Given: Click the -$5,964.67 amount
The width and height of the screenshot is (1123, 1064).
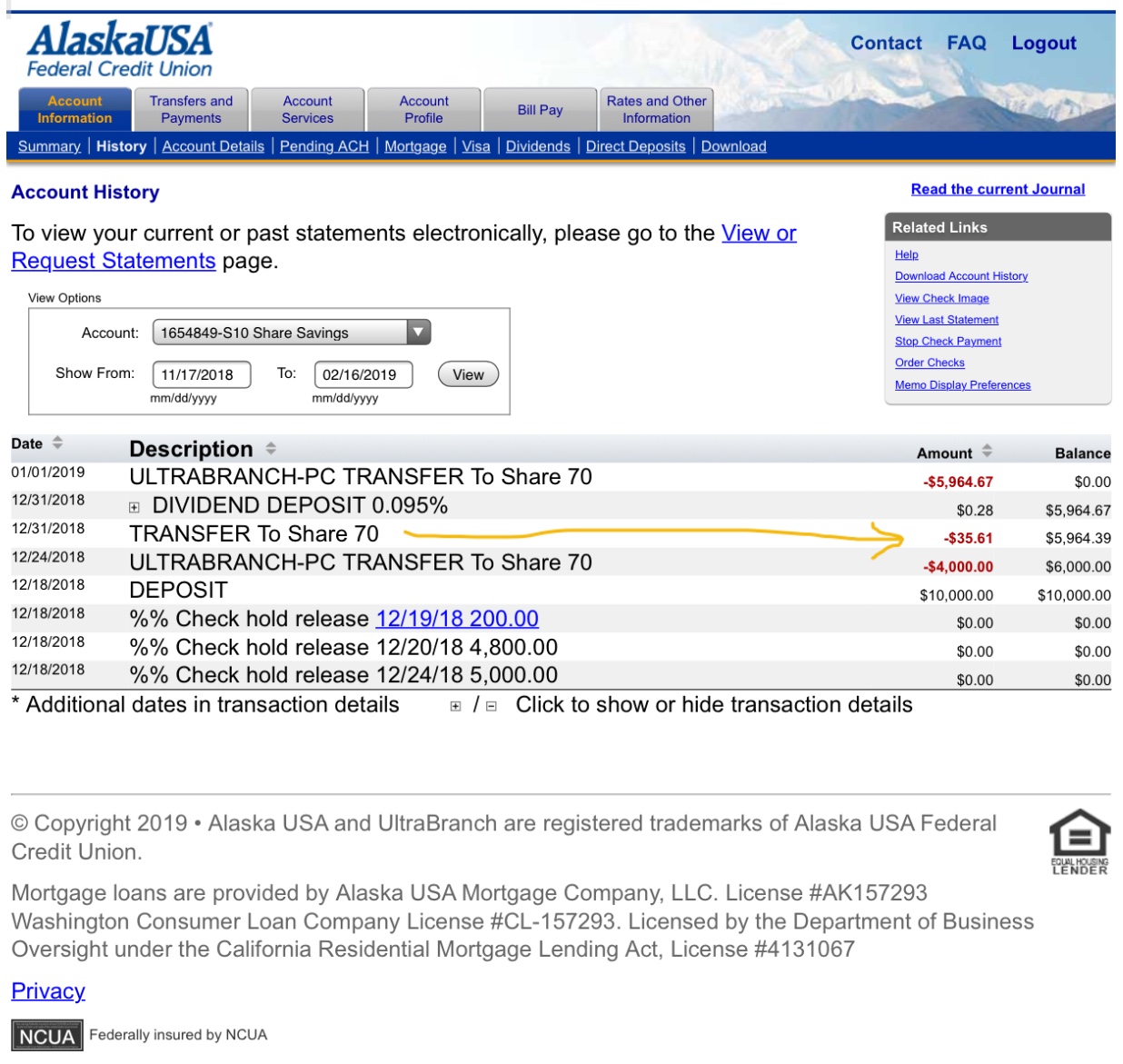Looking at the screenshot, I should [x=958, y=482].
